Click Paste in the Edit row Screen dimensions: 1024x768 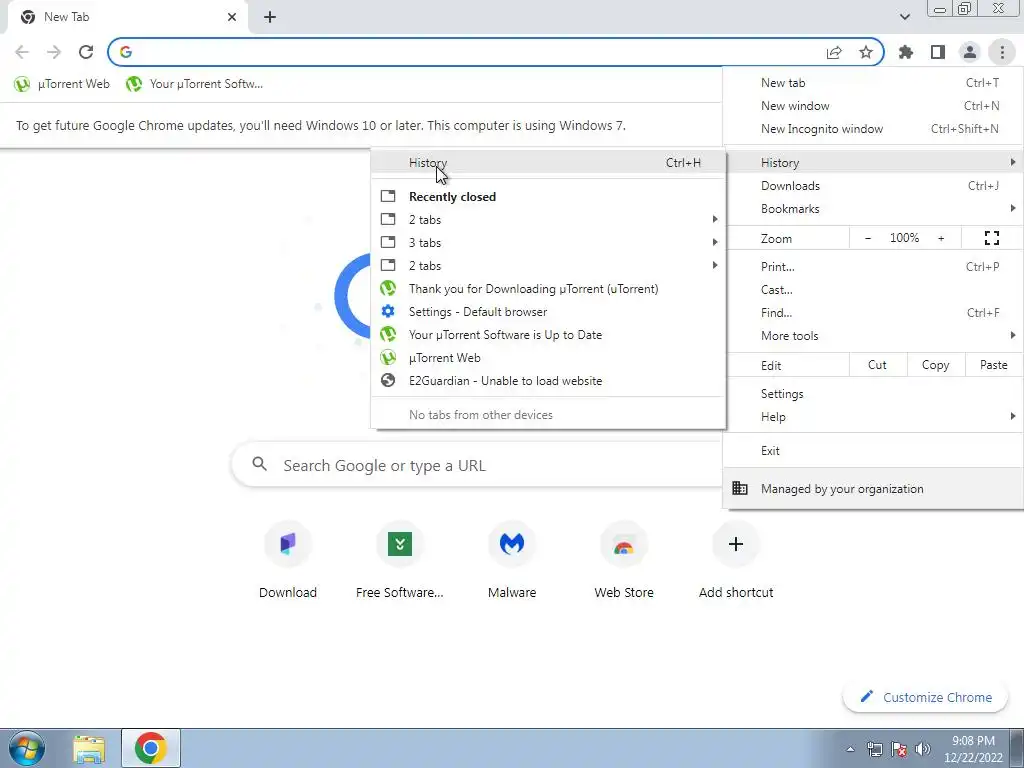pos(993,365)
